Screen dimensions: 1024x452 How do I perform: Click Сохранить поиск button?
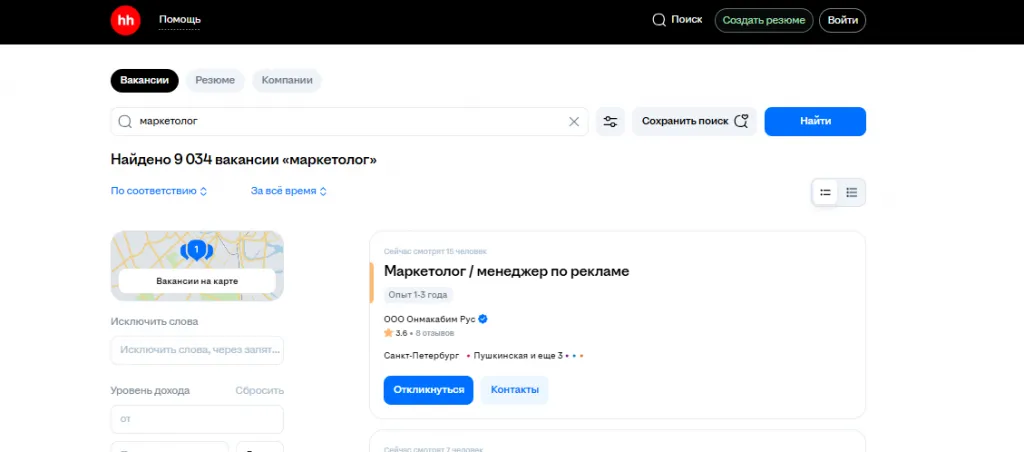[694, 121]
